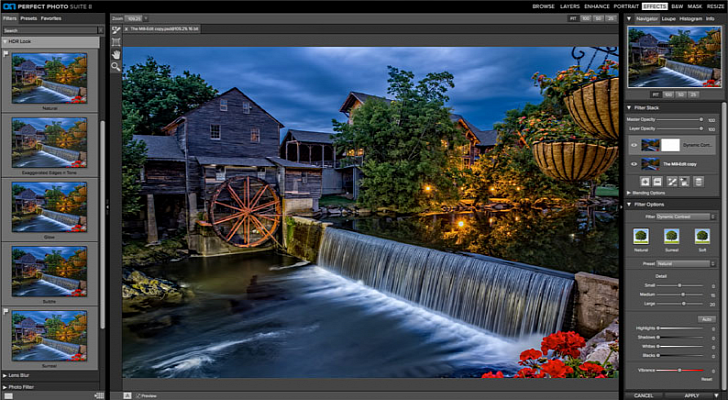Switch to single-column browser view icon
The width and height of the screenshot is (728, 400).
click(8, 396)
